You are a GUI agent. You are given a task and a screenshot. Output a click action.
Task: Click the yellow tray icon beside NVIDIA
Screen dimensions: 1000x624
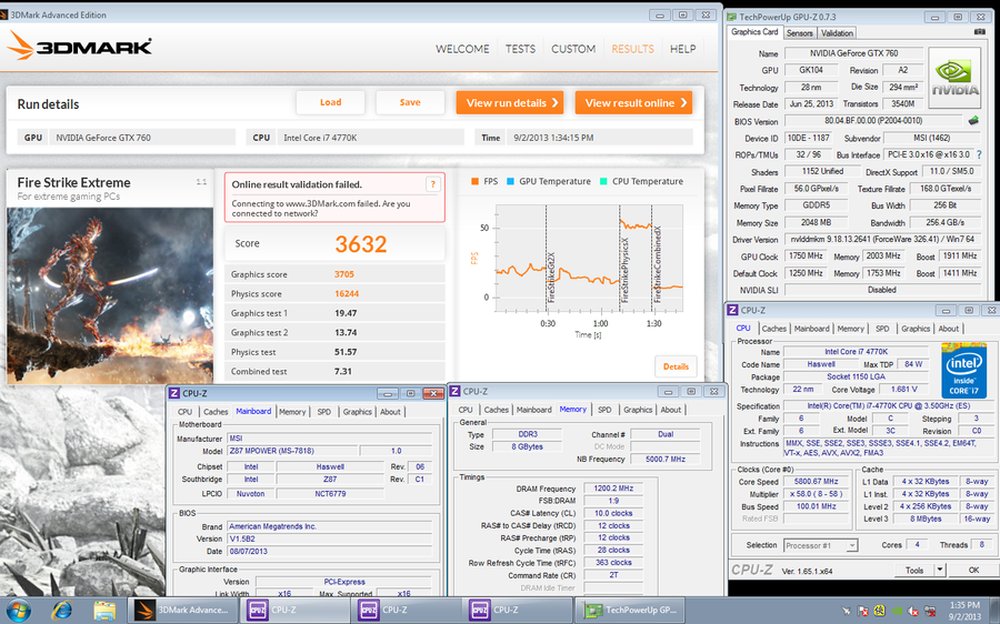[x=879, y=611]
